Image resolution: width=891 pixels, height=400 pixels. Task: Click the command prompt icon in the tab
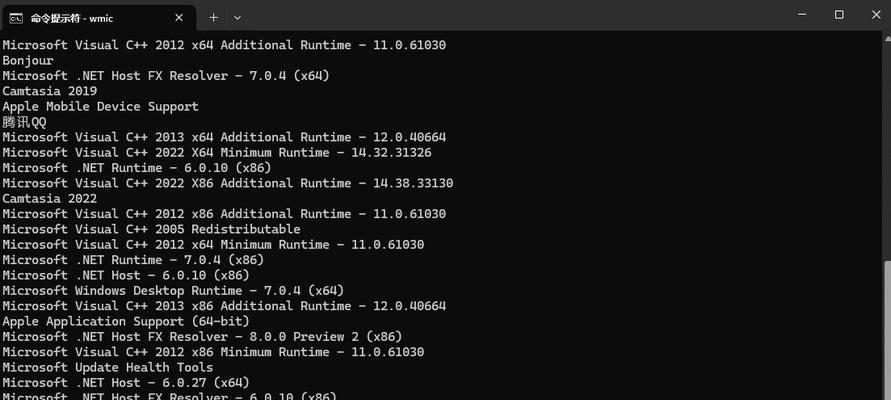pos(17,17)
